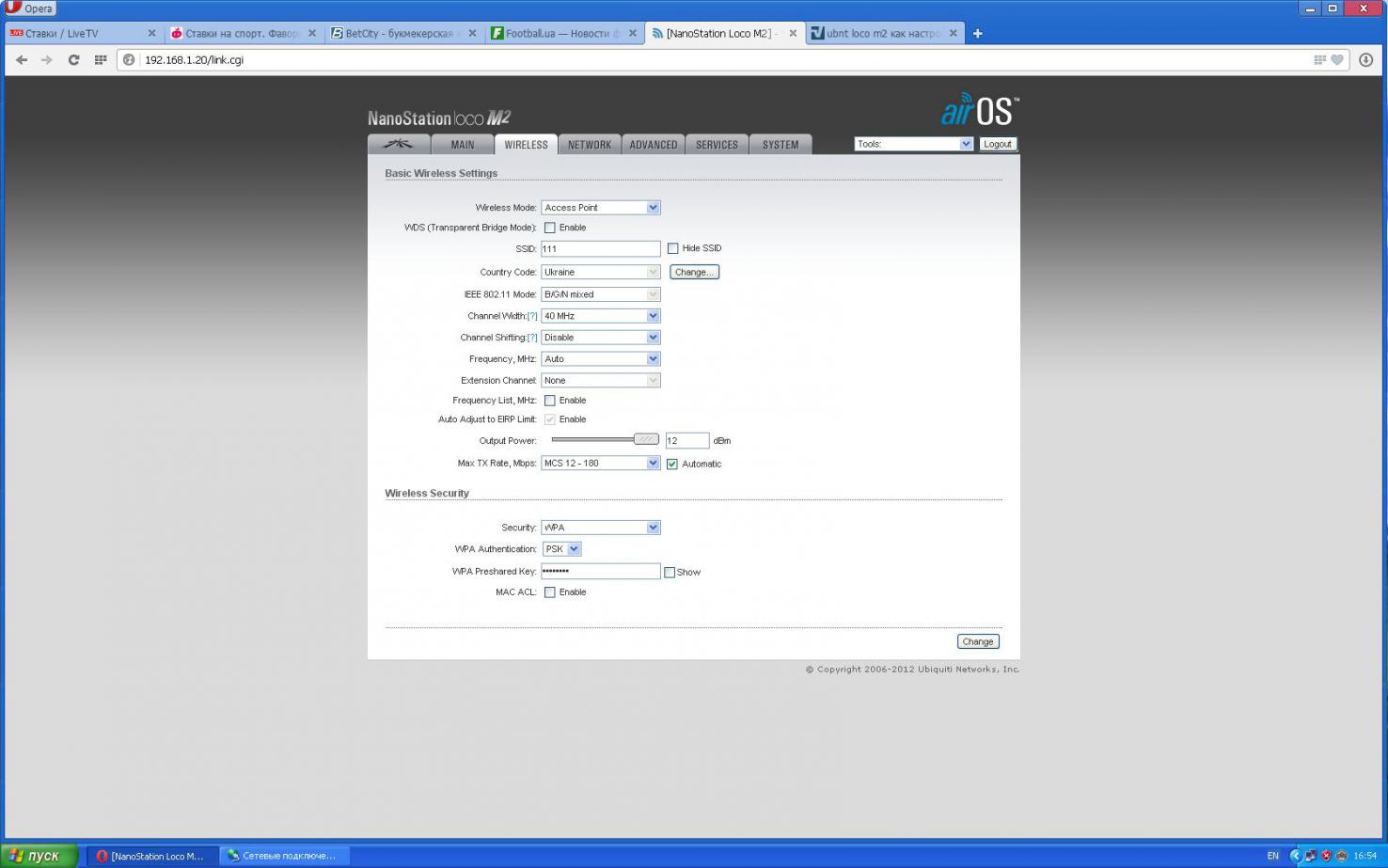
Task: Open the Speed Dial grid icon
Action: (x=101, y=59)
